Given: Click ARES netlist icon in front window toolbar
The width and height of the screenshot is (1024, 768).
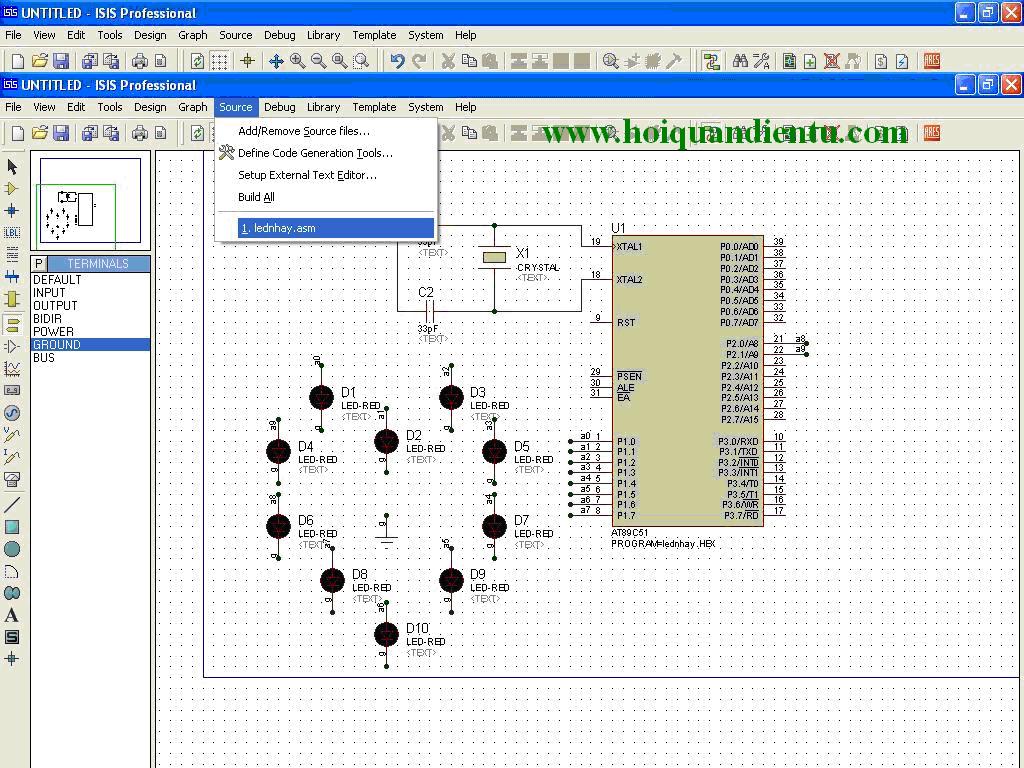Looking at the screenshot, I should pos(932,133).
